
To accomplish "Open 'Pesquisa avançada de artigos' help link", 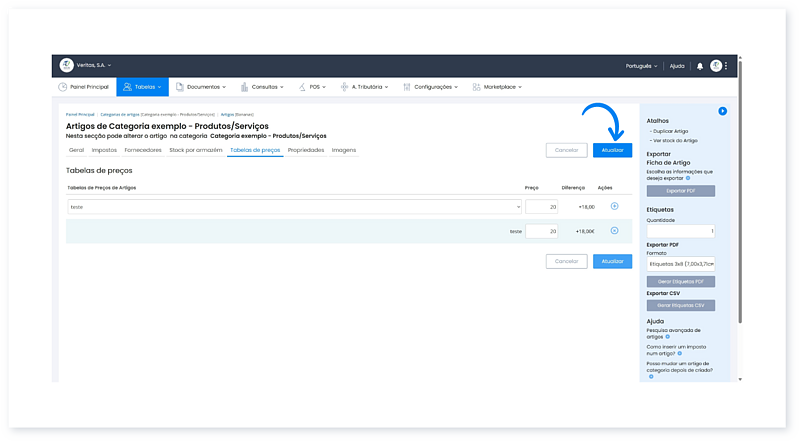I will (x=673, y=333).
